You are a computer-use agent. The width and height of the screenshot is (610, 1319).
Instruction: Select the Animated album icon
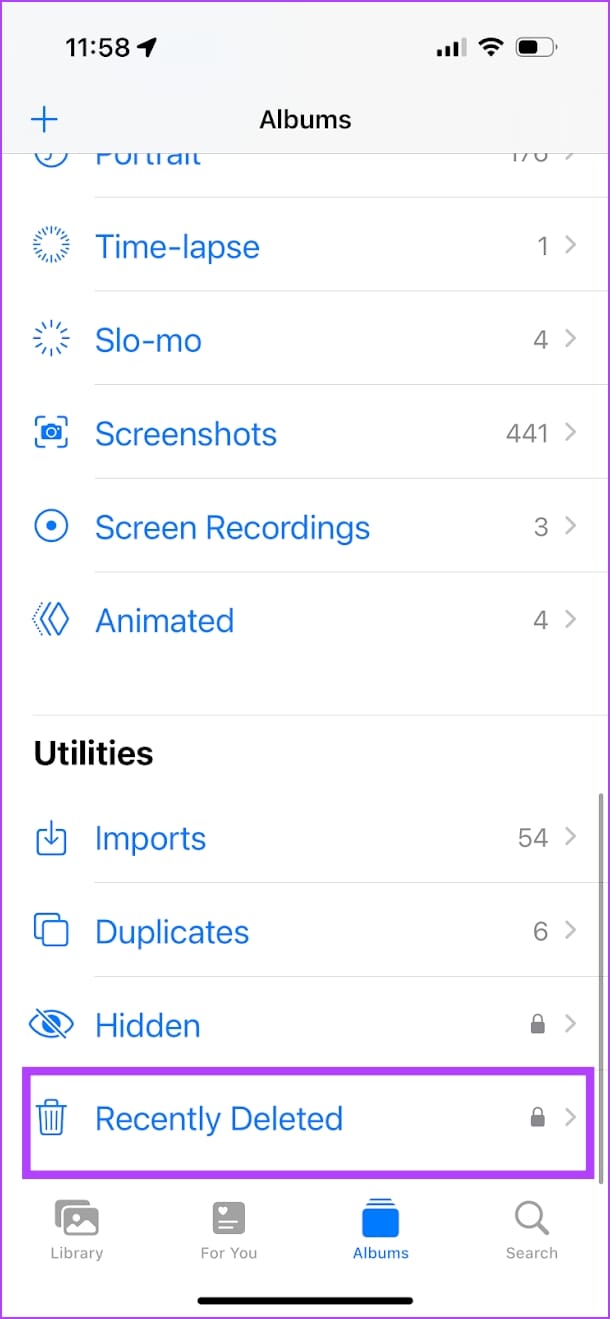[51, 619]
